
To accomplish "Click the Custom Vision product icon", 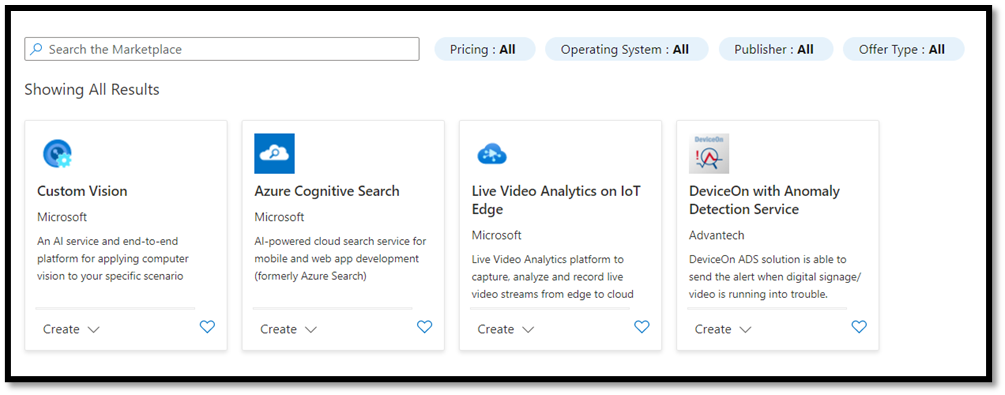I will click(x=57, y=154).
